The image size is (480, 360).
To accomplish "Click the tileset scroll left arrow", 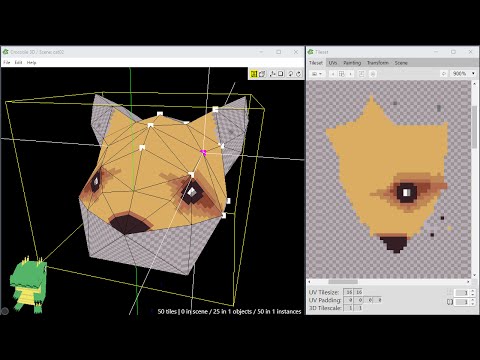I will 309,282.
